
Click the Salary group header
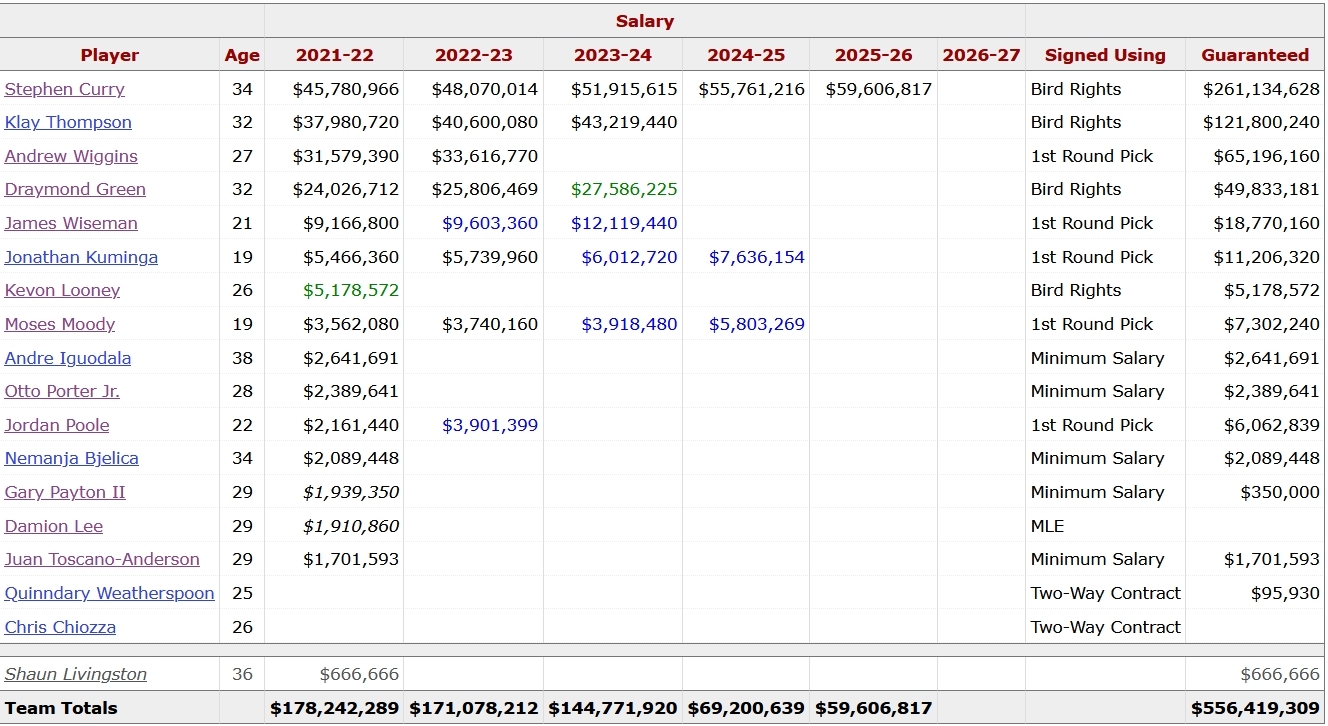point(645,21)
